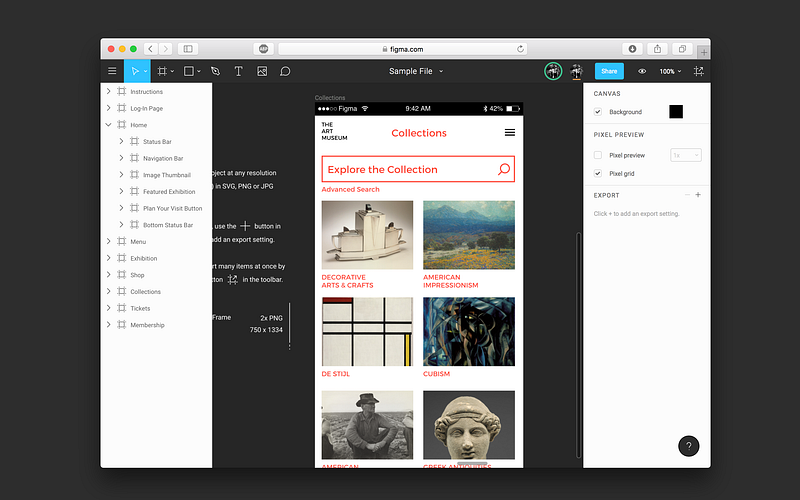Image resolution: width=800 pixels, height=500 pixels.
Task: Select the Frame tool
Action: point(161,71)
